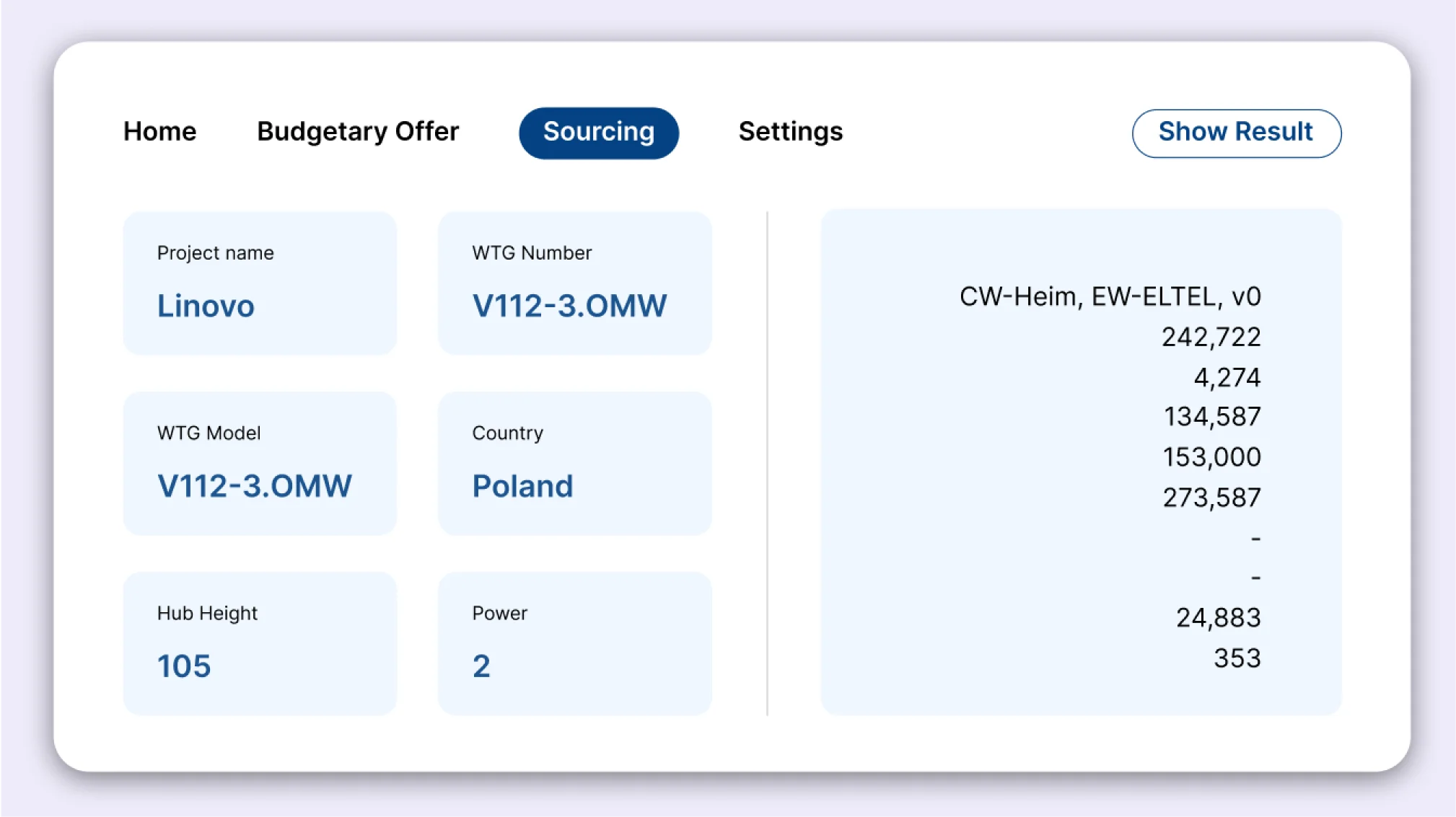Click the 153,000 result value
1456x817 pixels.
[x=1212, y=457]
